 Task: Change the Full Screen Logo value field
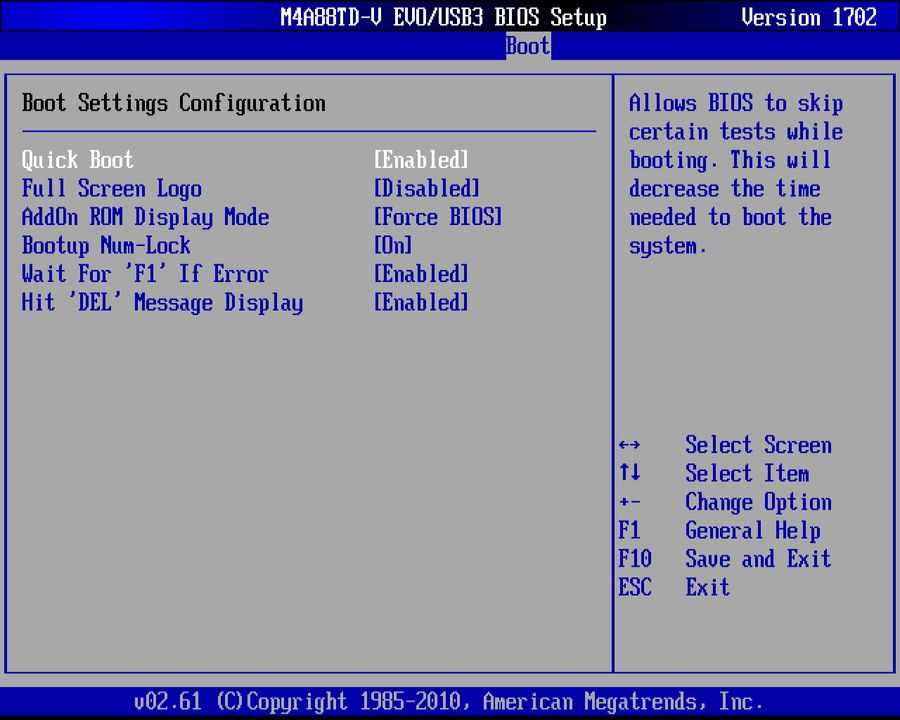click(426, 188)
